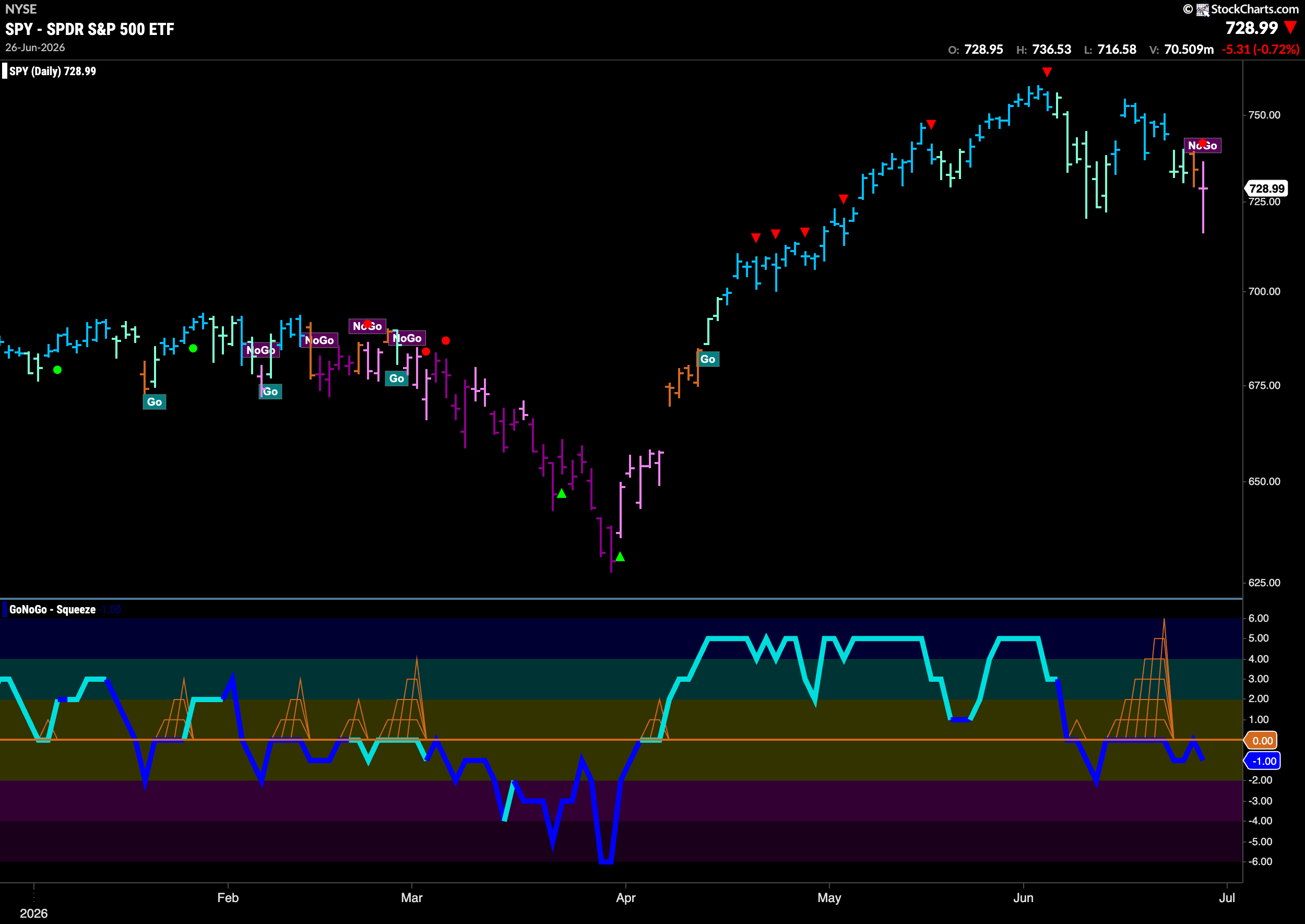
Task: Click the 750.00 price axis label
Action: point(1264,115)
